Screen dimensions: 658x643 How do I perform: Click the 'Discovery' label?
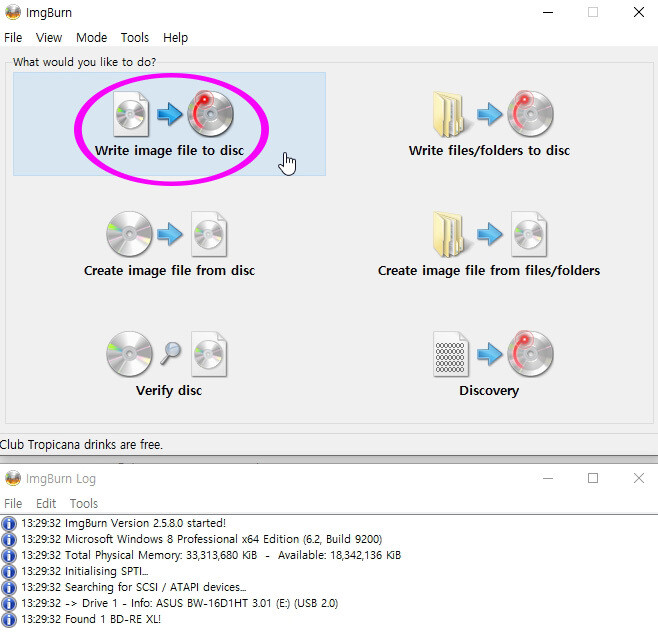pos(489,391)
